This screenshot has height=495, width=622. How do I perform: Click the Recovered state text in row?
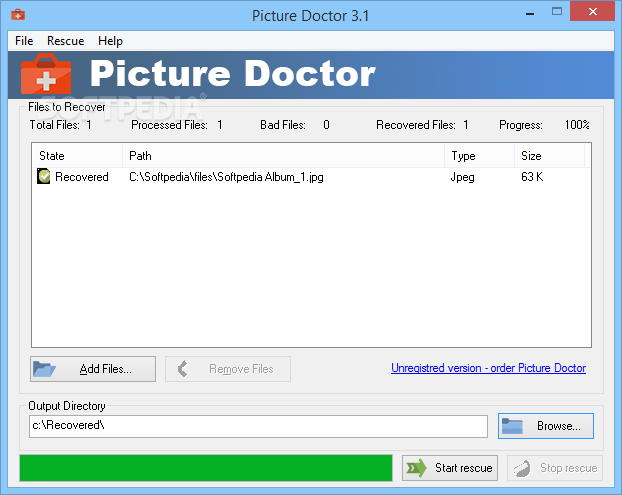pyautogui.click(x=82, y=177)
